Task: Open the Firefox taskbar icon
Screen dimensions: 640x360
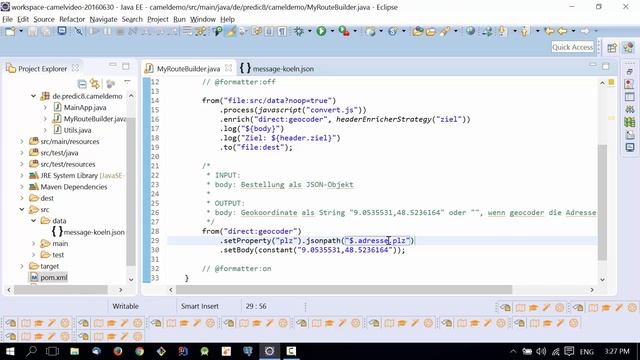Action: click(x=118, y=351)
